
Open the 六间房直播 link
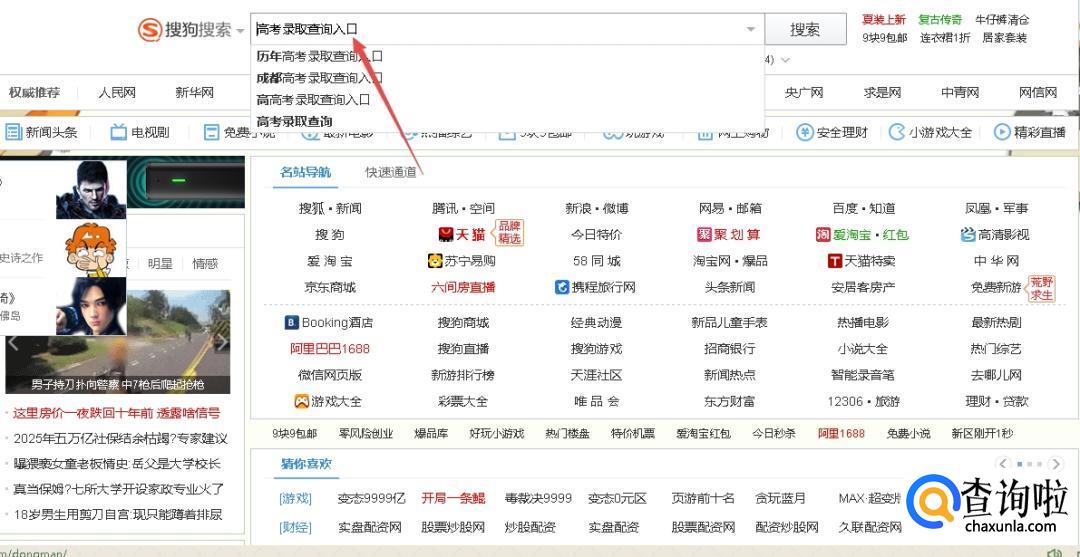(463, 287)
